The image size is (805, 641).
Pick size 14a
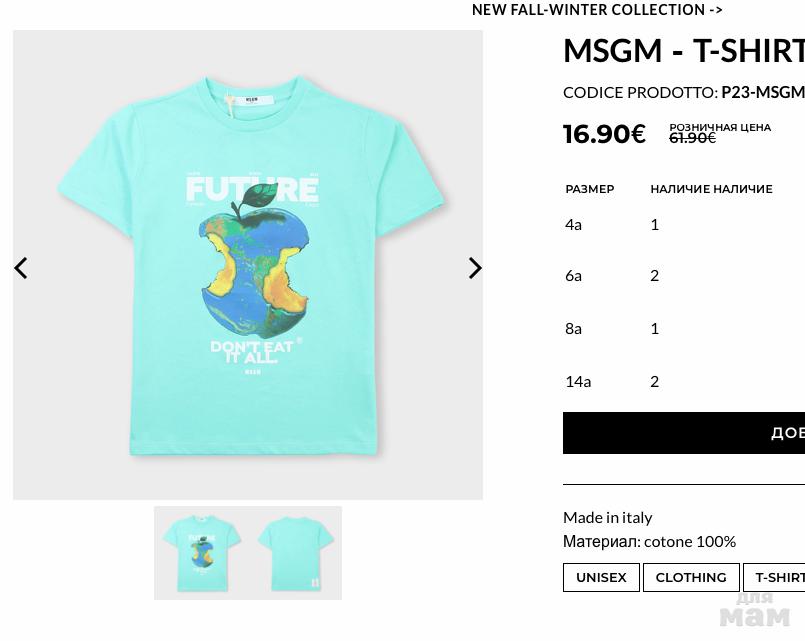pyautogui.click(x=578, y=381)
